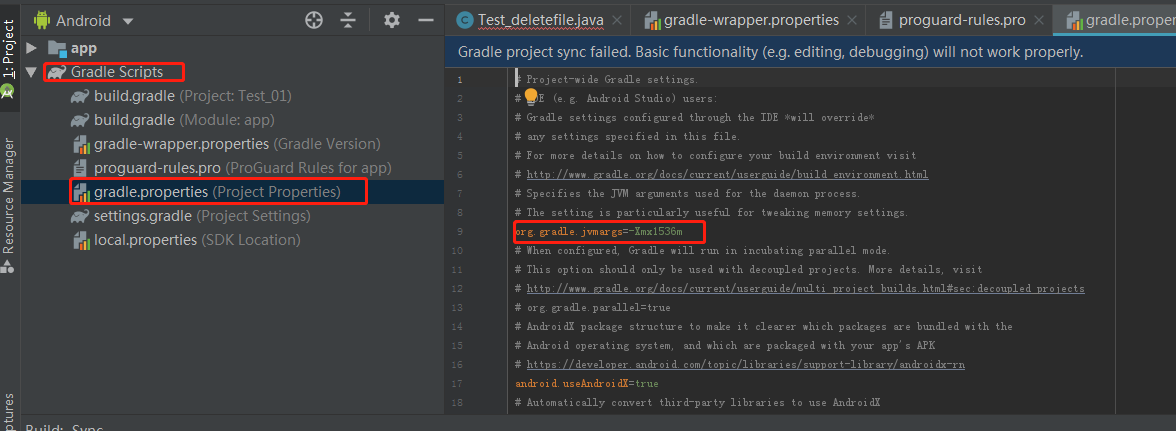Click elephant icon of build.gradle (Project: Test_01)
1176x431 pixels.
[x=81, y=97]
